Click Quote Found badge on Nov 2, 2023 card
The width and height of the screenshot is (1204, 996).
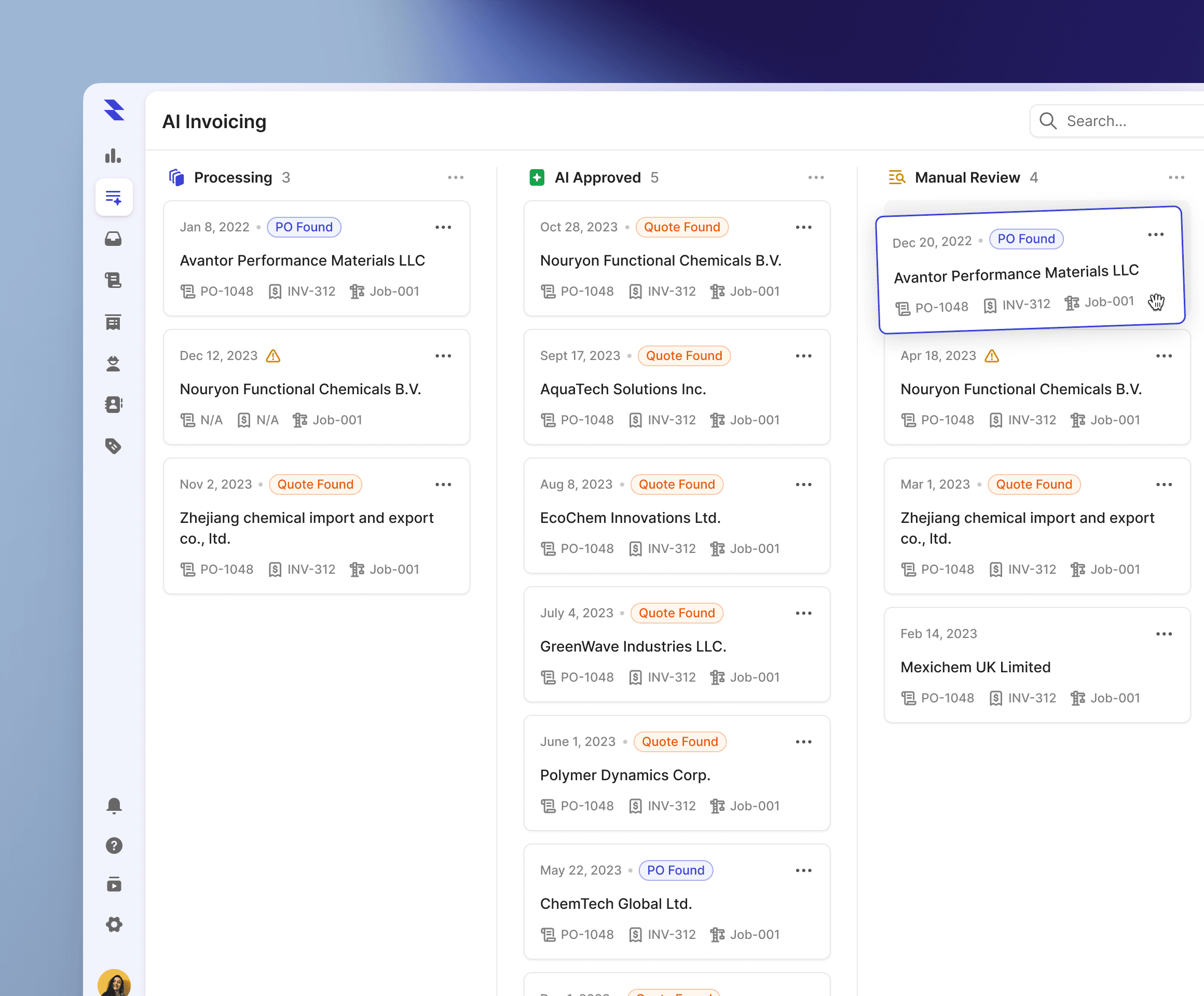coord(316,485)
